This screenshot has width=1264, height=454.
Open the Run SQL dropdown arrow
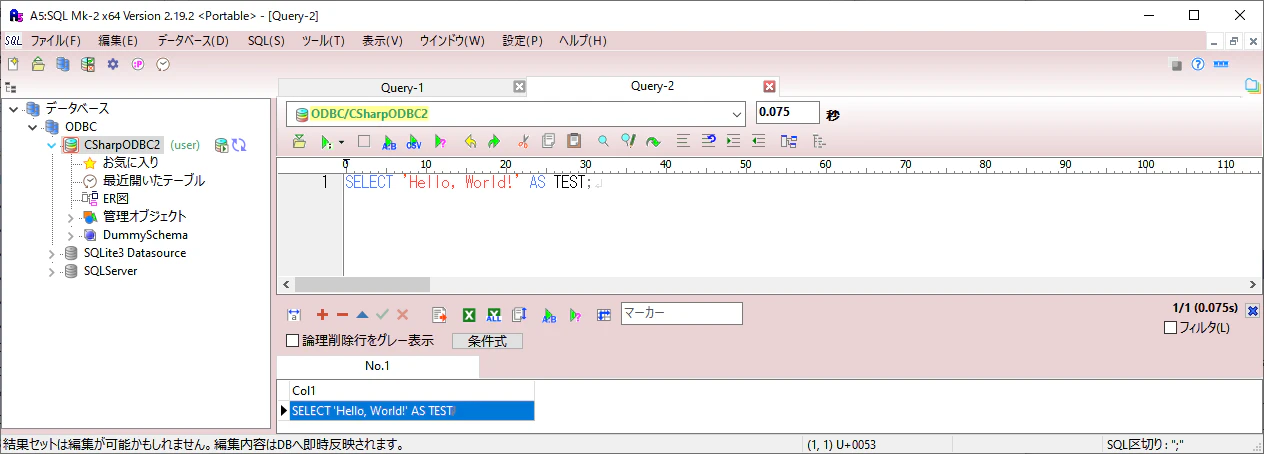[x=341, y=142]
